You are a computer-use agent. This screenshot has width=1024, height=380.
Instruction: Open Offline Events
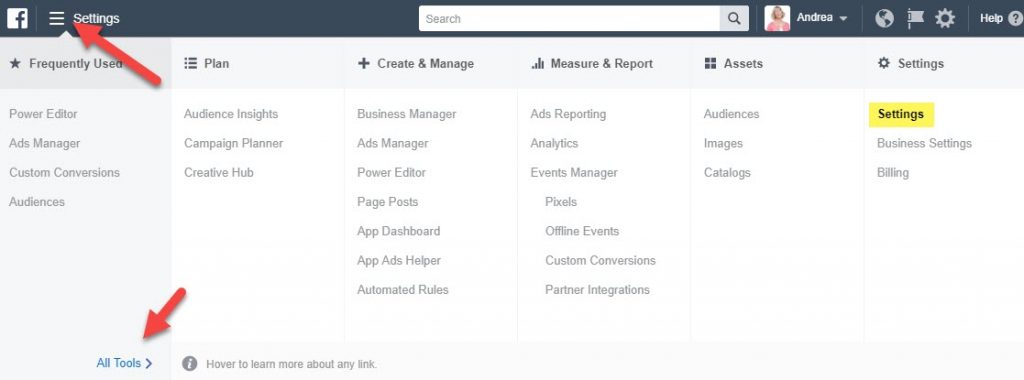point(582,231)
